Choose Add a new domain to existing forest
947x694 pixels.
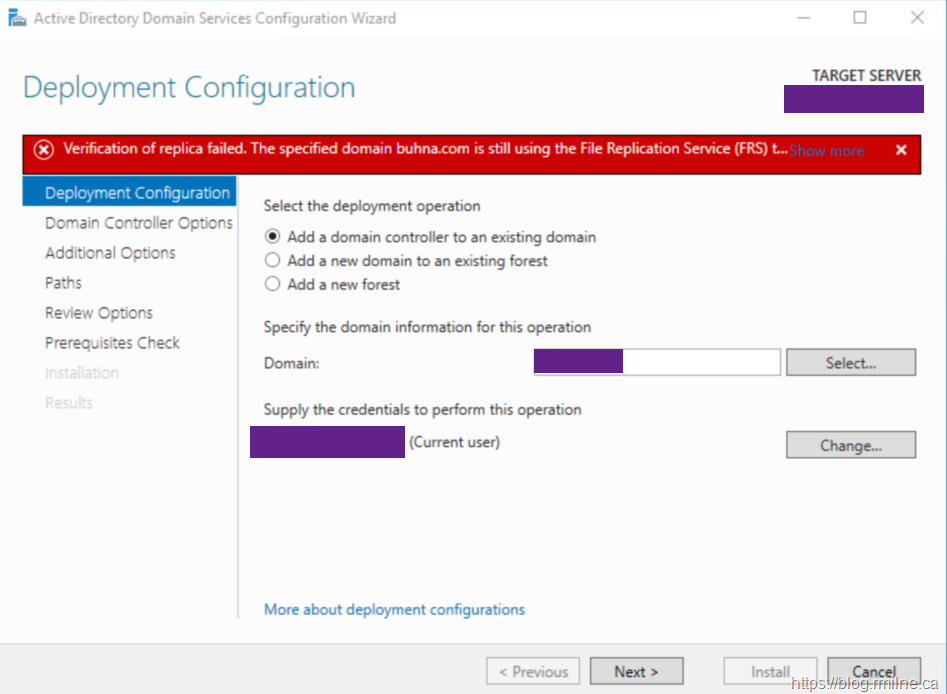(x=271, y=261)
